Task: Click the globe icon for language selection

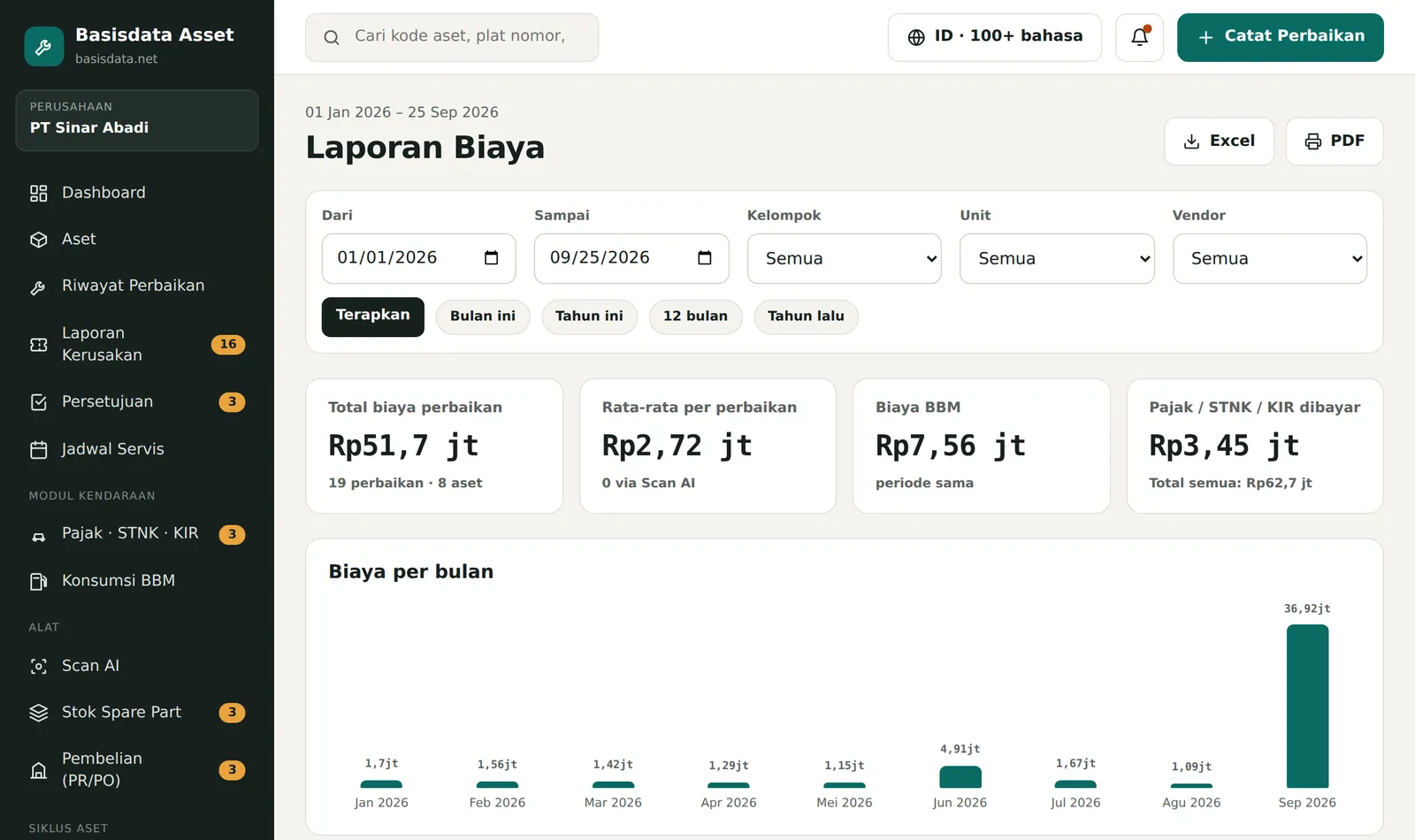Action: [916, 37]
